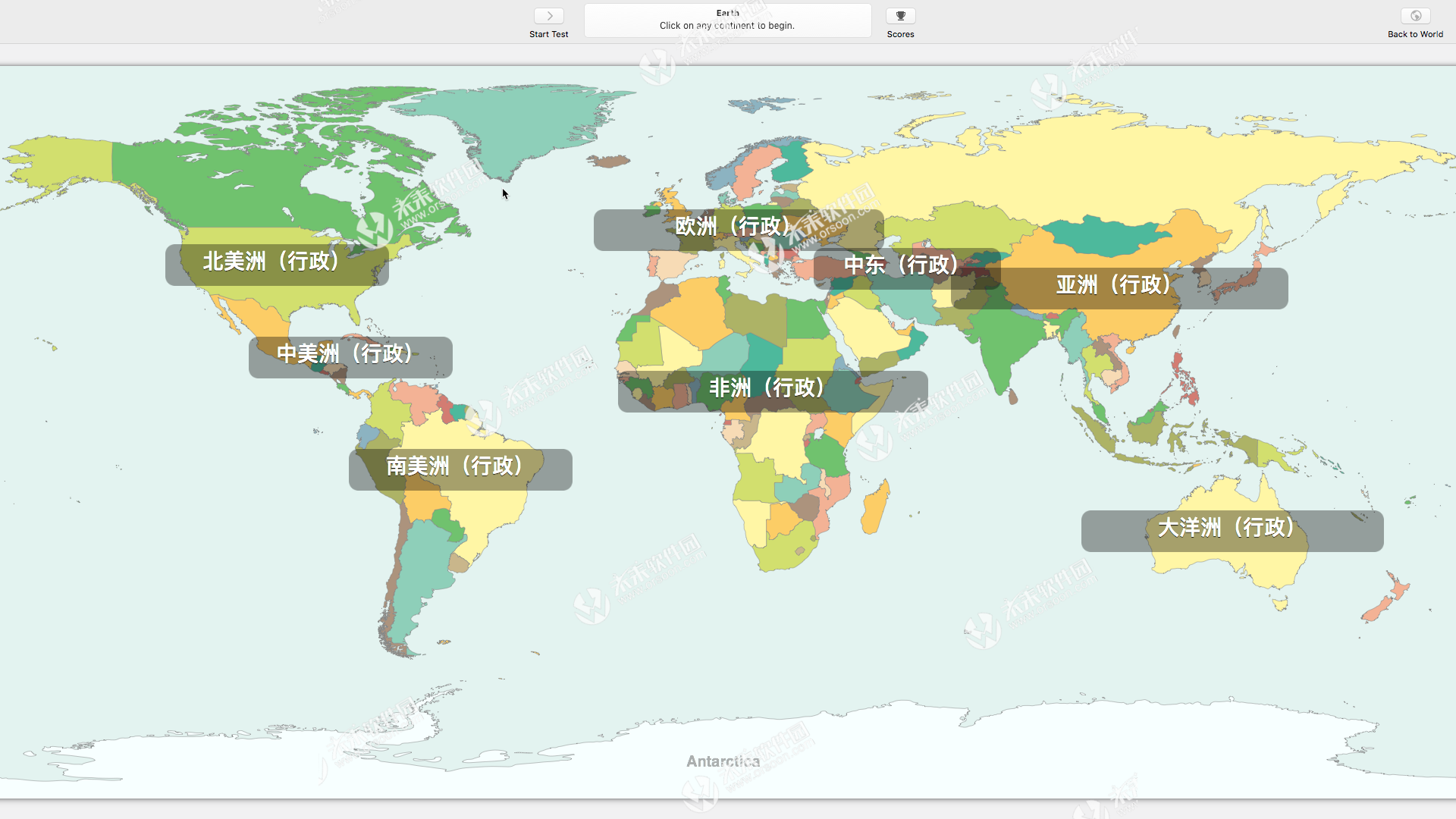Click the Start Test arrow icon
The image size is (1456, 819).
(x=549, y=16)
